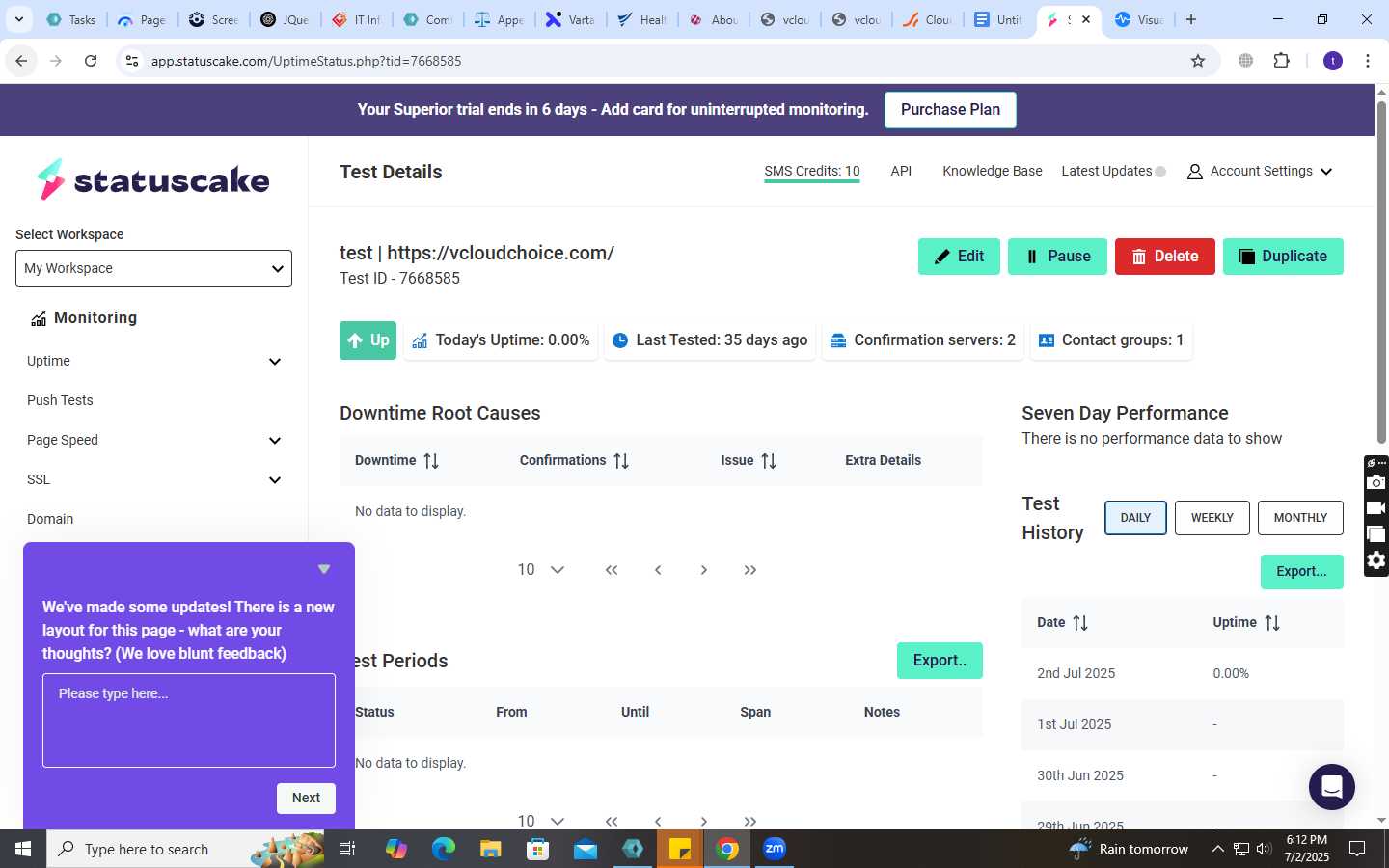Viewport: 1389px width, 868px height.
Task: Open browser extensions puzzle icon
Action: click(x=1281, y=61)
